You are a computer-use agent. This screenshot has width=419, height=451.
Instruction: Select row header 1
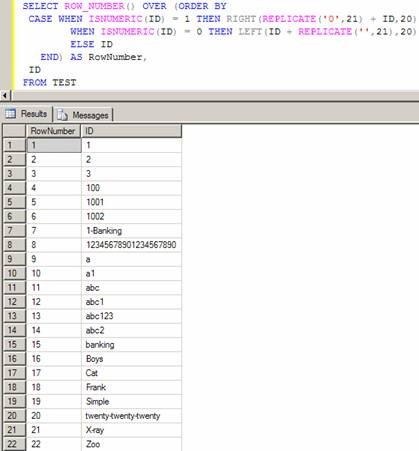14,145
